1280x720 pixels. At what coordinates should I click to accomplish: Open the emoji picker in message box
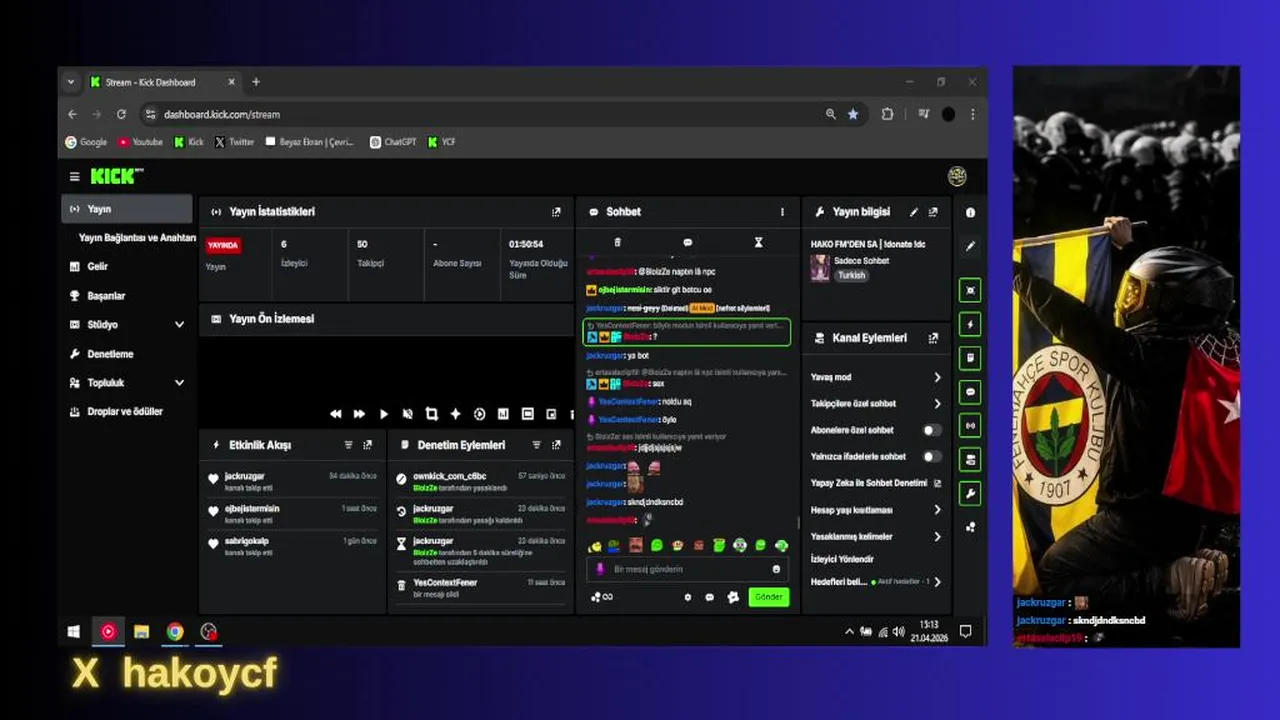coord(776,569)
